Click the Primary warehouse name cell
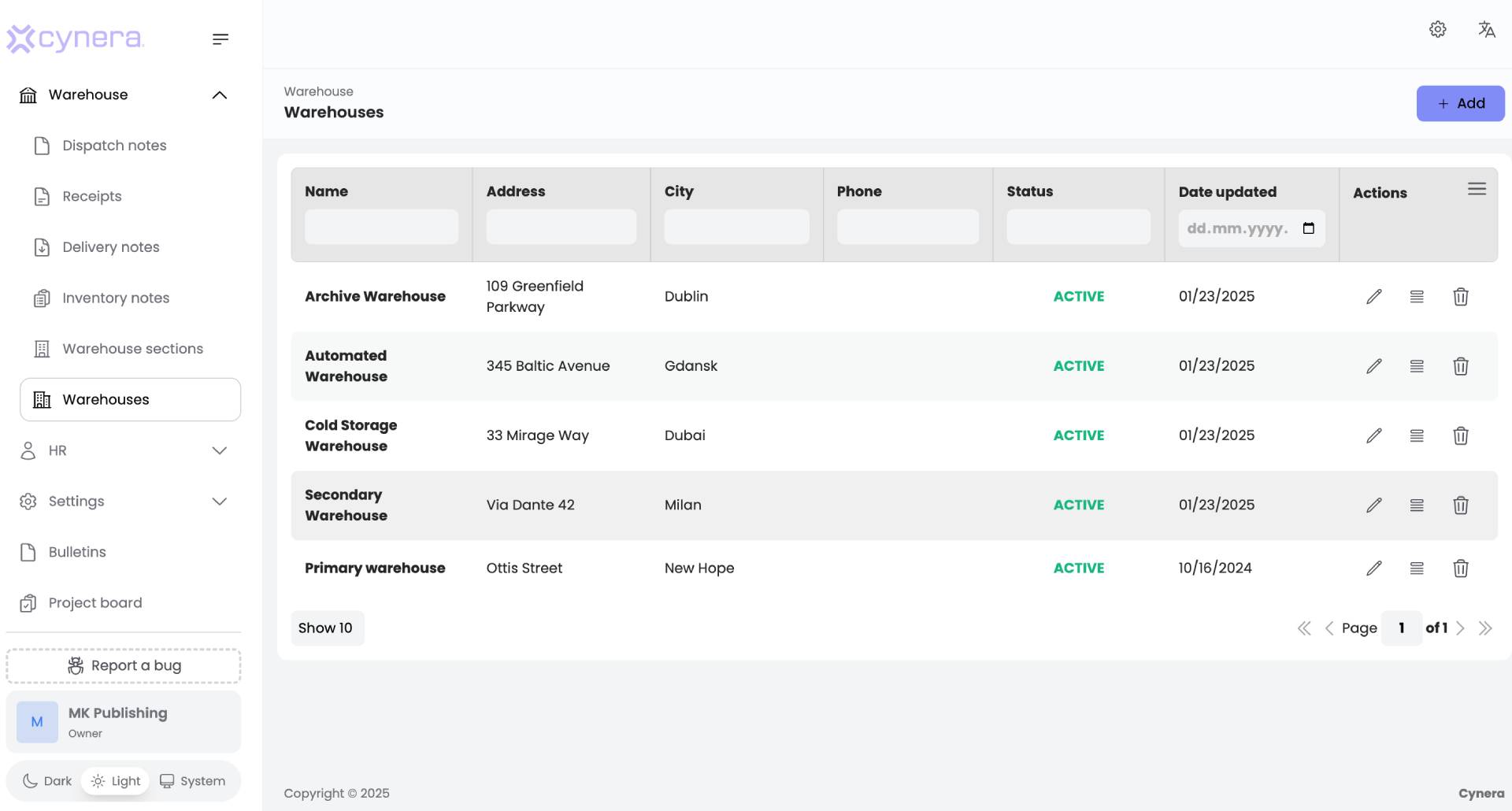1512x811 pixels. [x=375, y=568]
